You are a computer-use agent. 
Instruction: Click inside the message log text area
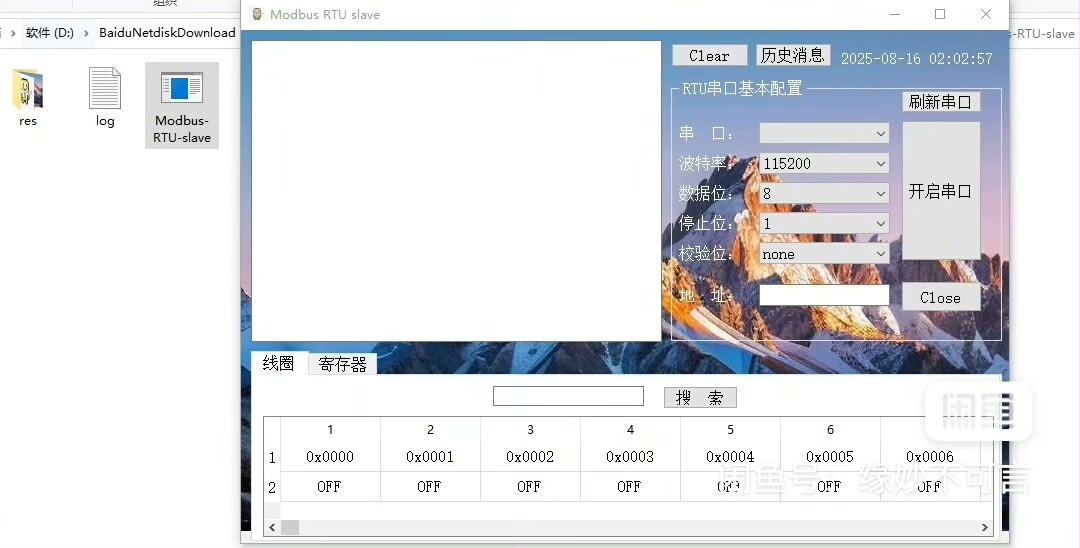(456, 191)
